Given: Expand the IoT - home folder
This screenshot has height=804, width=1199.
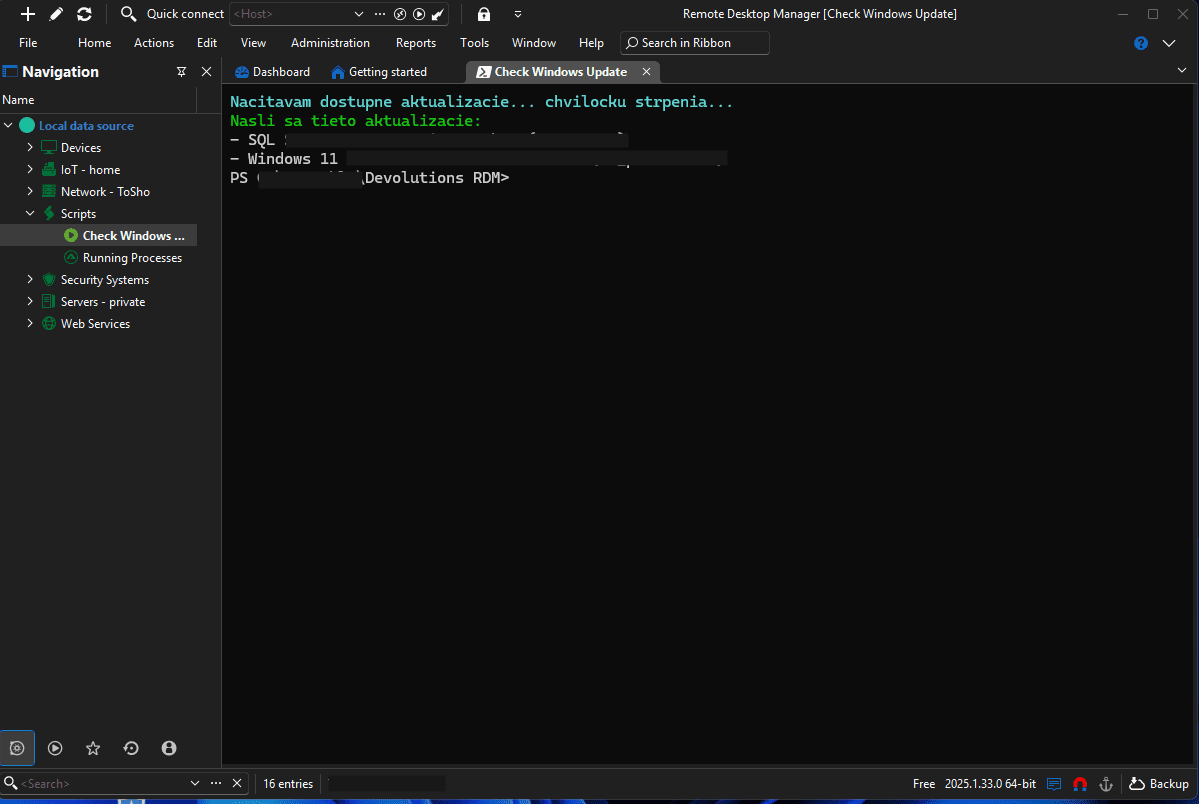Looking at the screenshot, I should click(x=30, y=169).
